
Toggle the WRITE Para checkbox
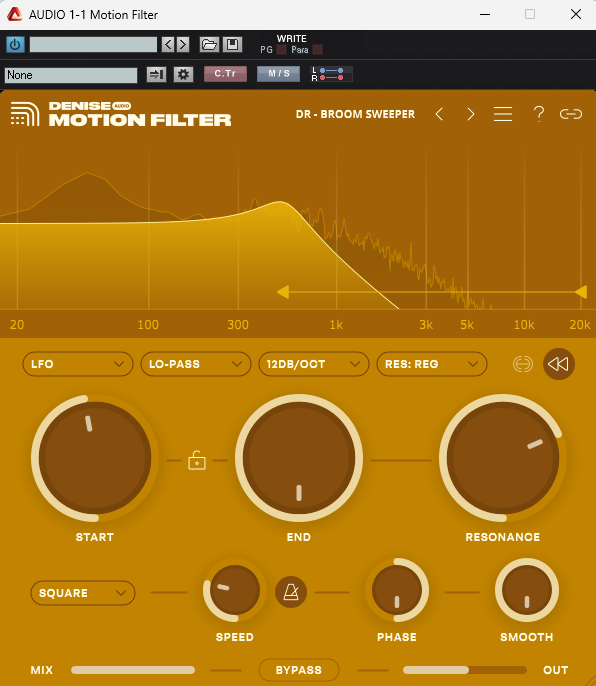[318, 50]
